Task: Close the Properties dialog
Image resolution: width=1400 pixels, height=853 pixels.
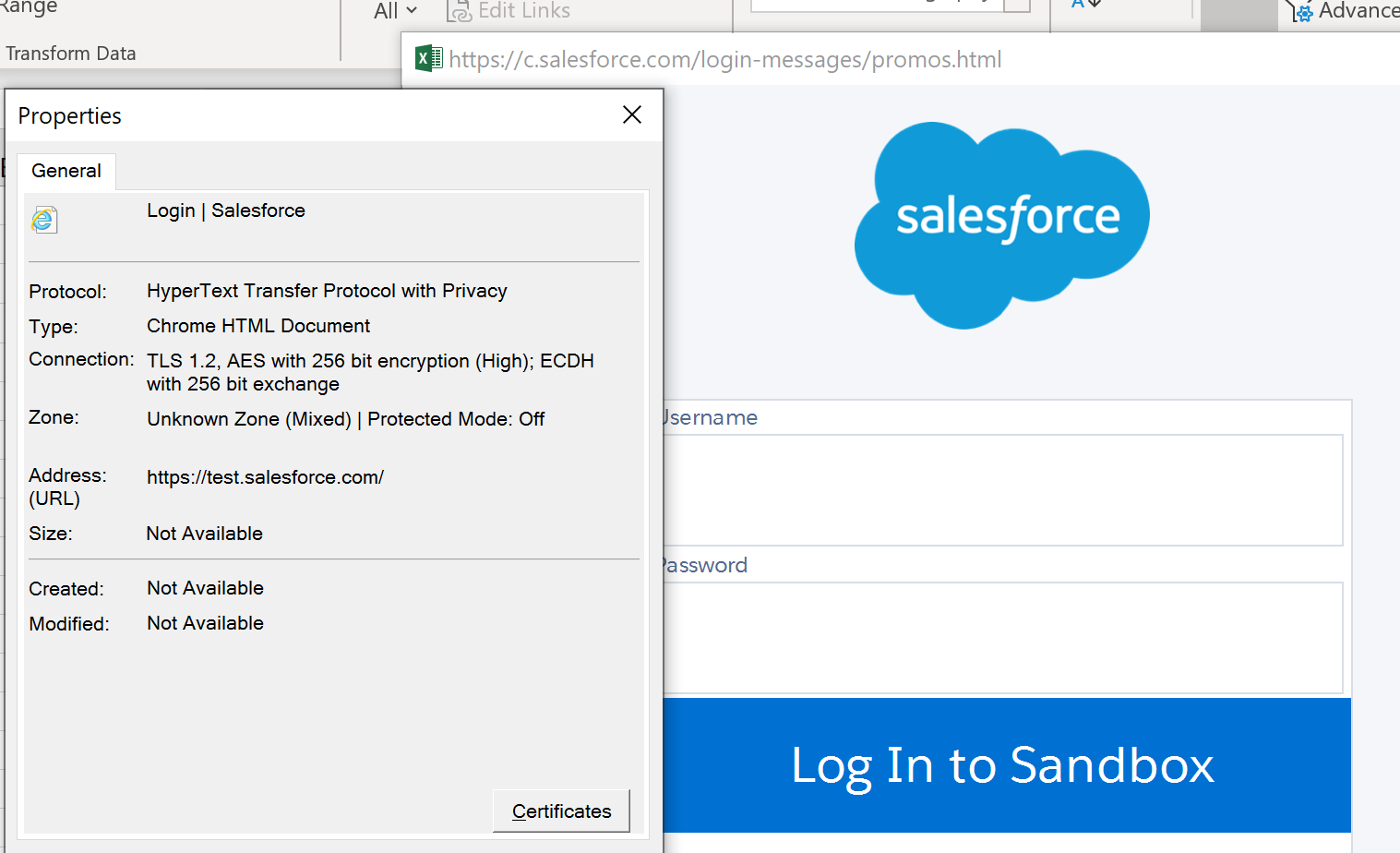Action: tap(632, 114)
